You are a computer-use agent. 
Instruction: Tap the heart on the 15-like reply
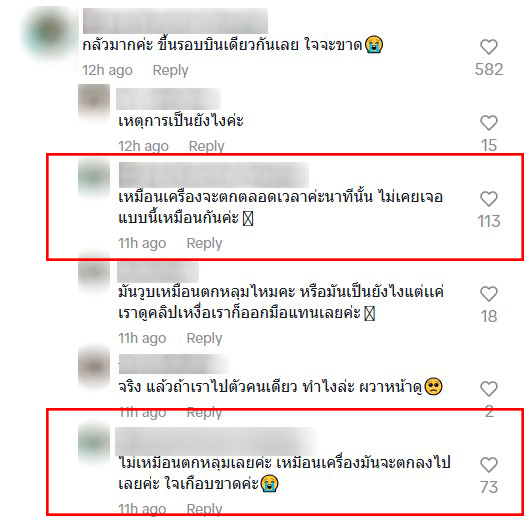coord(489,122)
